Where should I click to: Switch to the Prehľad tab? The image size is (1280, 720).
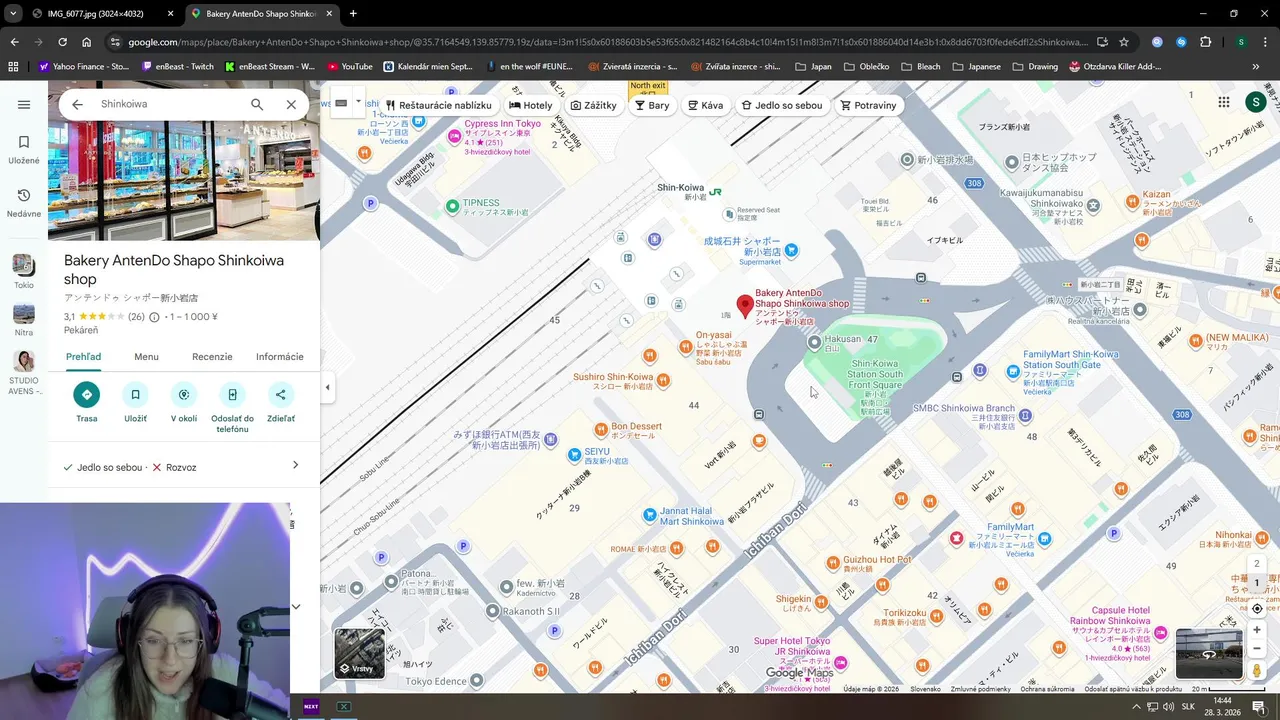pyautogui.click(x=84, y=357)
